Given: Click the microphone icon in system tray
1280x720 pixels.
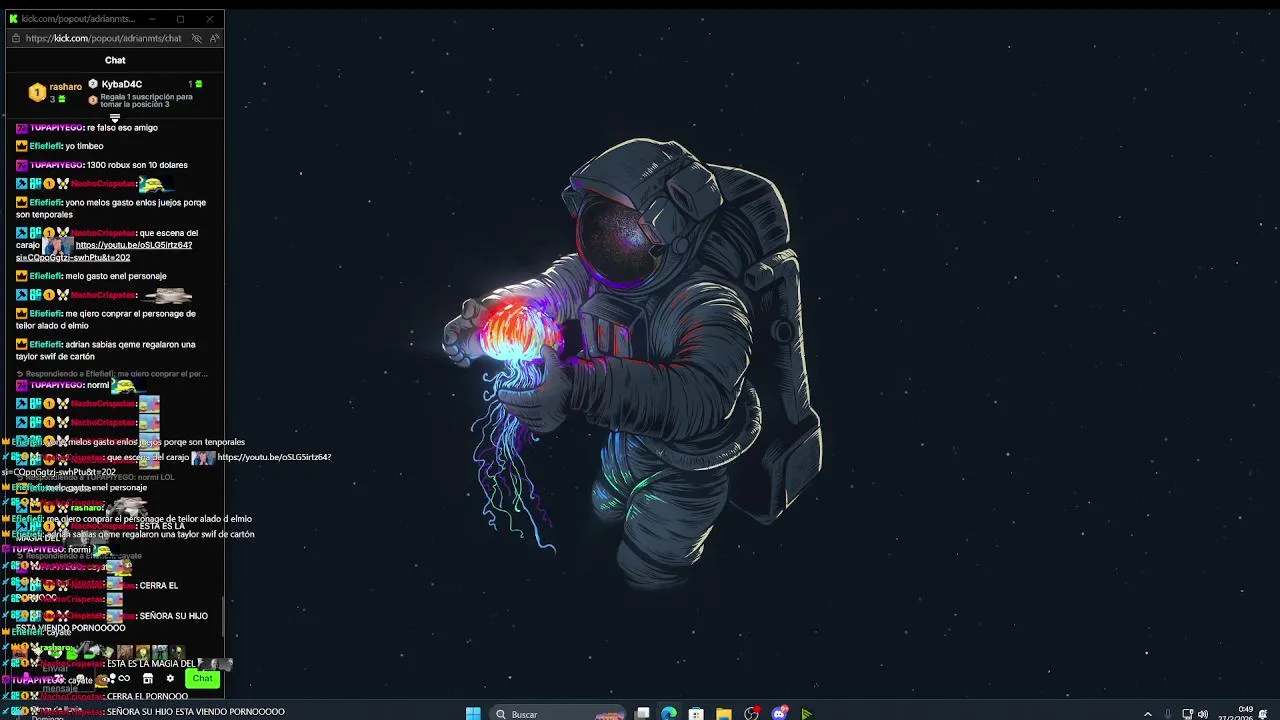Looking at the screenshot, I should click(x=1167, y=714).
